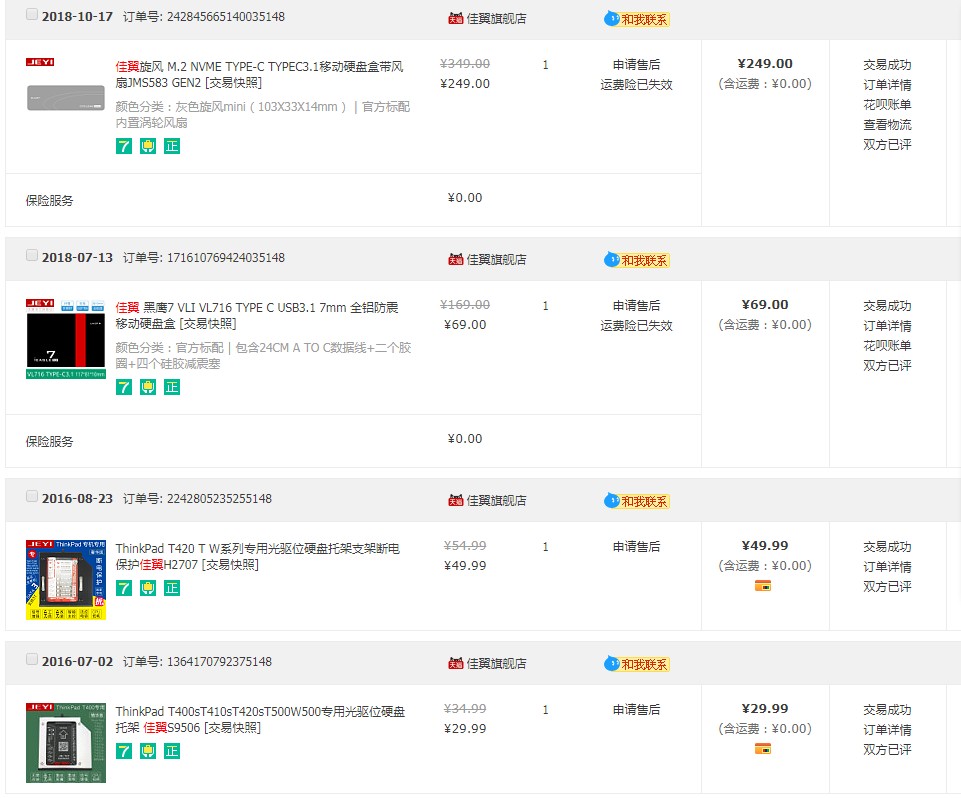Click 申请售后 for the ¥29.99 item

pyautogui.click(x=636, y=709)
